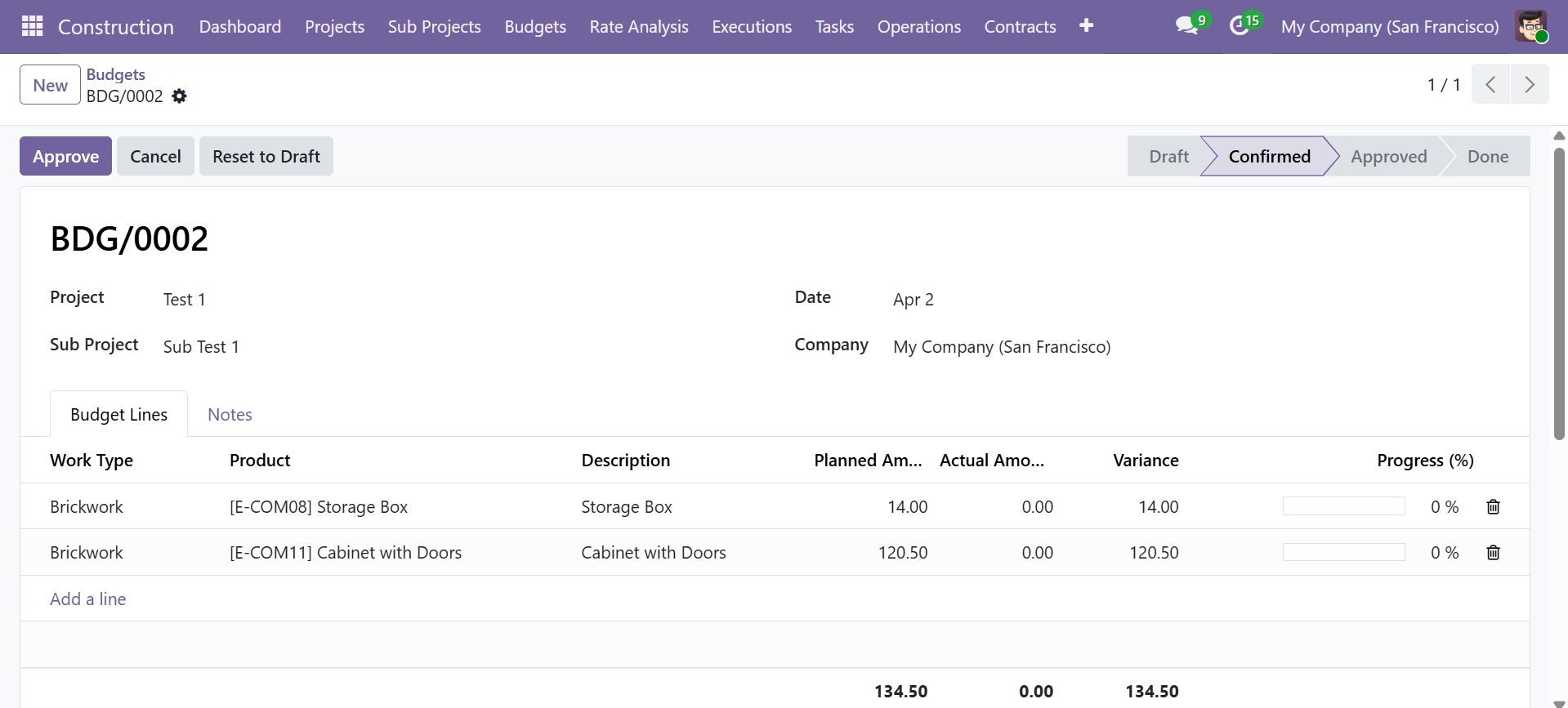Image resolution: width=1568 pixels, height=708 pixels.
Task: Click the user avatar in top bar
Action: tap(1530, 26)
